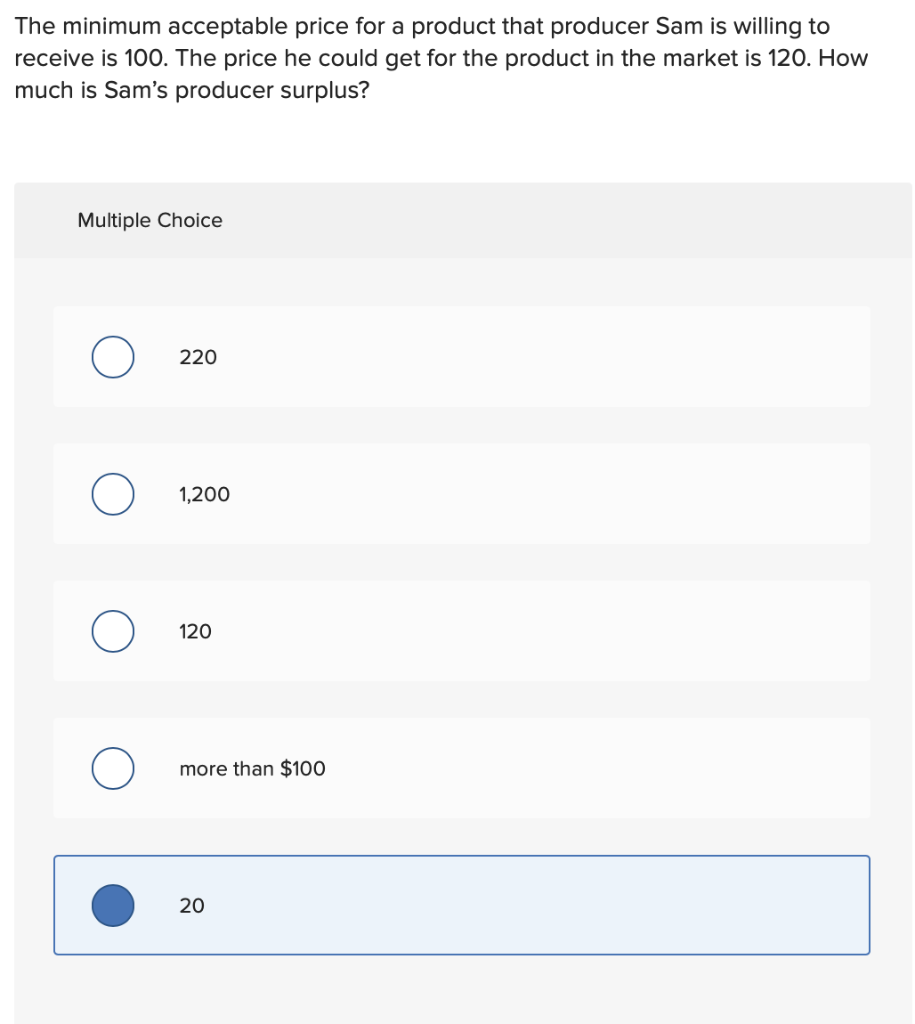The width and height of the screenshot is (915, 1024).
Task: Click the '220' answer label text
Action: [198, 357]
